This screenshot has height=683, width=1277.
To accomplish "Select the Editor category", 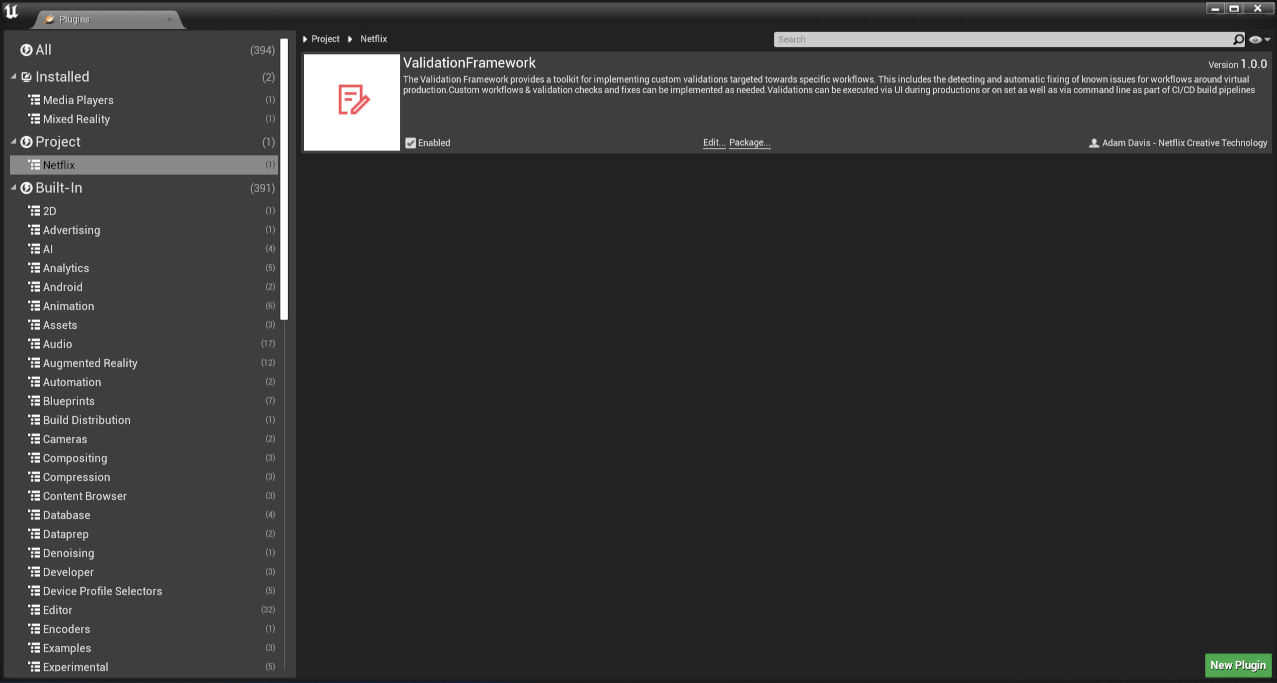I will click(x=143, y=610).
